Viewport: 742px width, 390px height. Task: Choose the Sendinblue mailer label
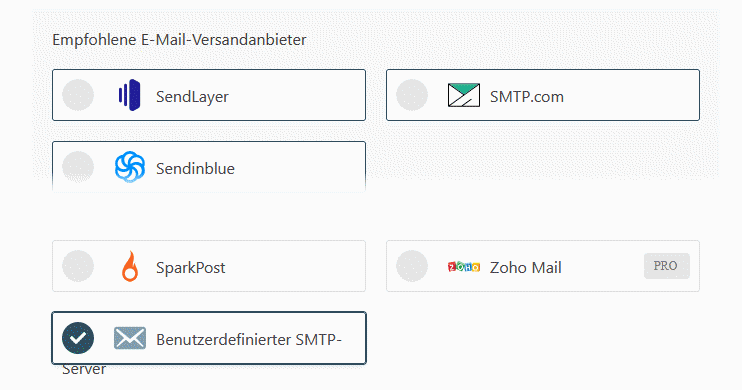[195, 169]
